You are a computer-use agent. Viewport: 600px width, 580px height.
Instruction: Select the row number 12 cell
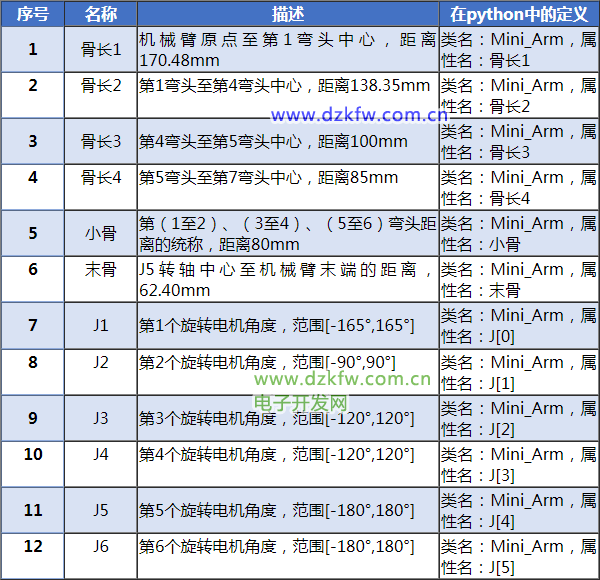click(33, 546)
